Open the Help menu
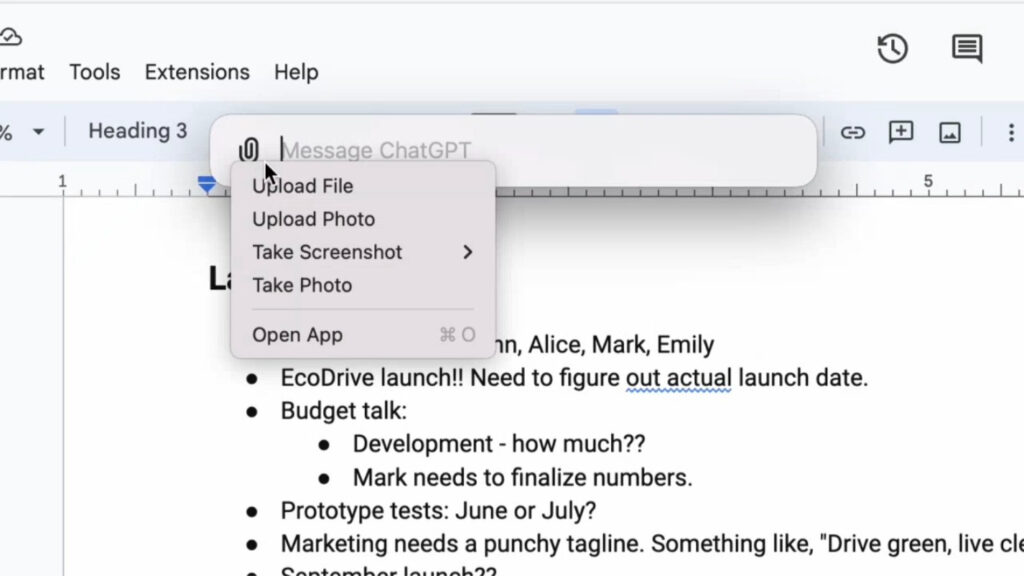 [296, 72]
